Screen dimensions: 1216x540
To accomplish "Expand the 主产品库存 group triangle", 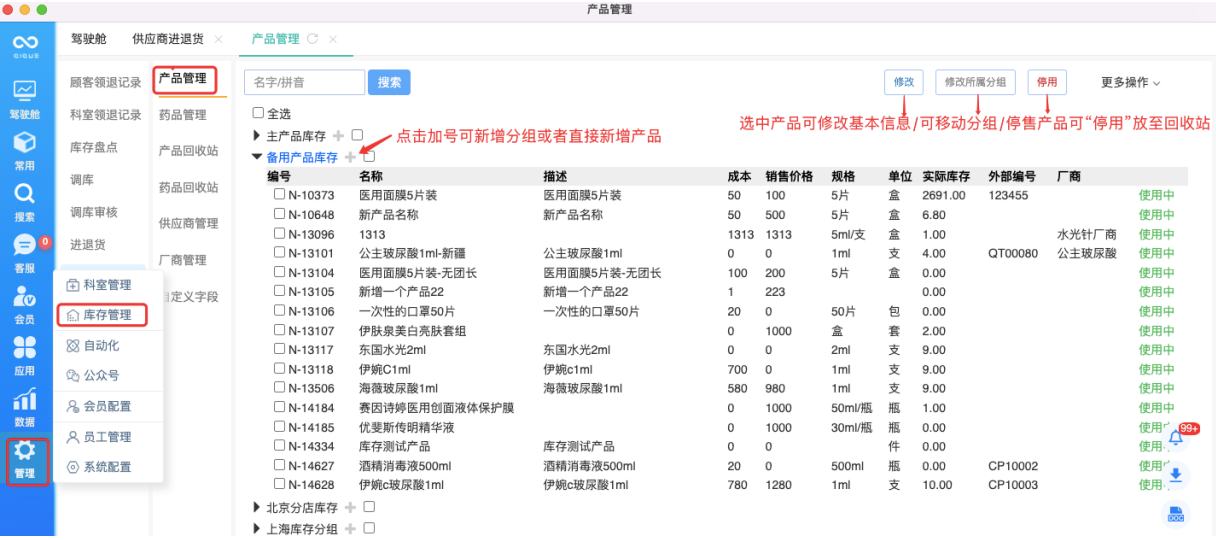I will click(x=257, y=135).
